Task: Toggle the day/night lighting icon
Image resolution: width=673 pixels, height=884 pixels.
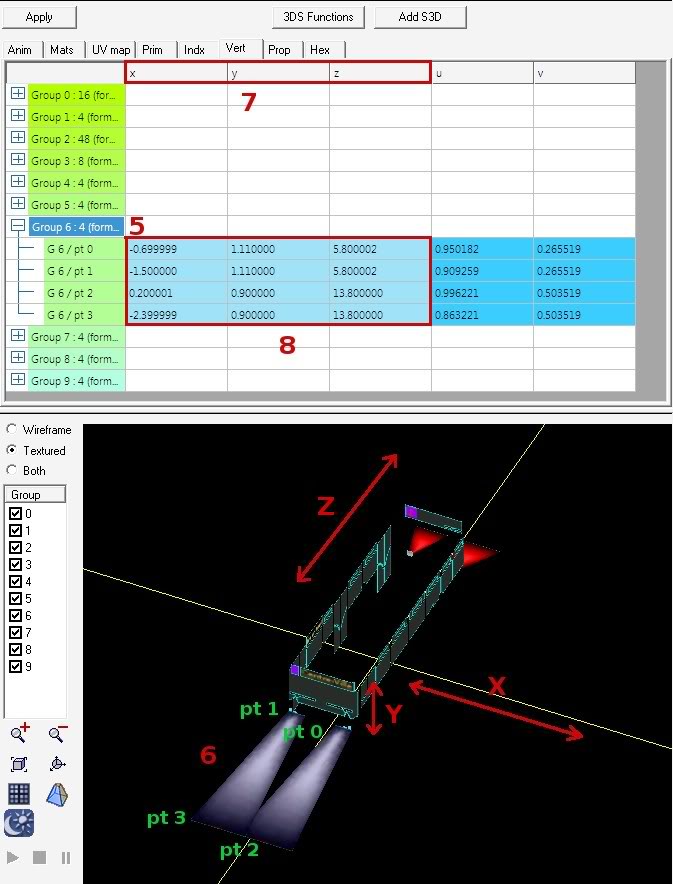Action: (20, 823)
